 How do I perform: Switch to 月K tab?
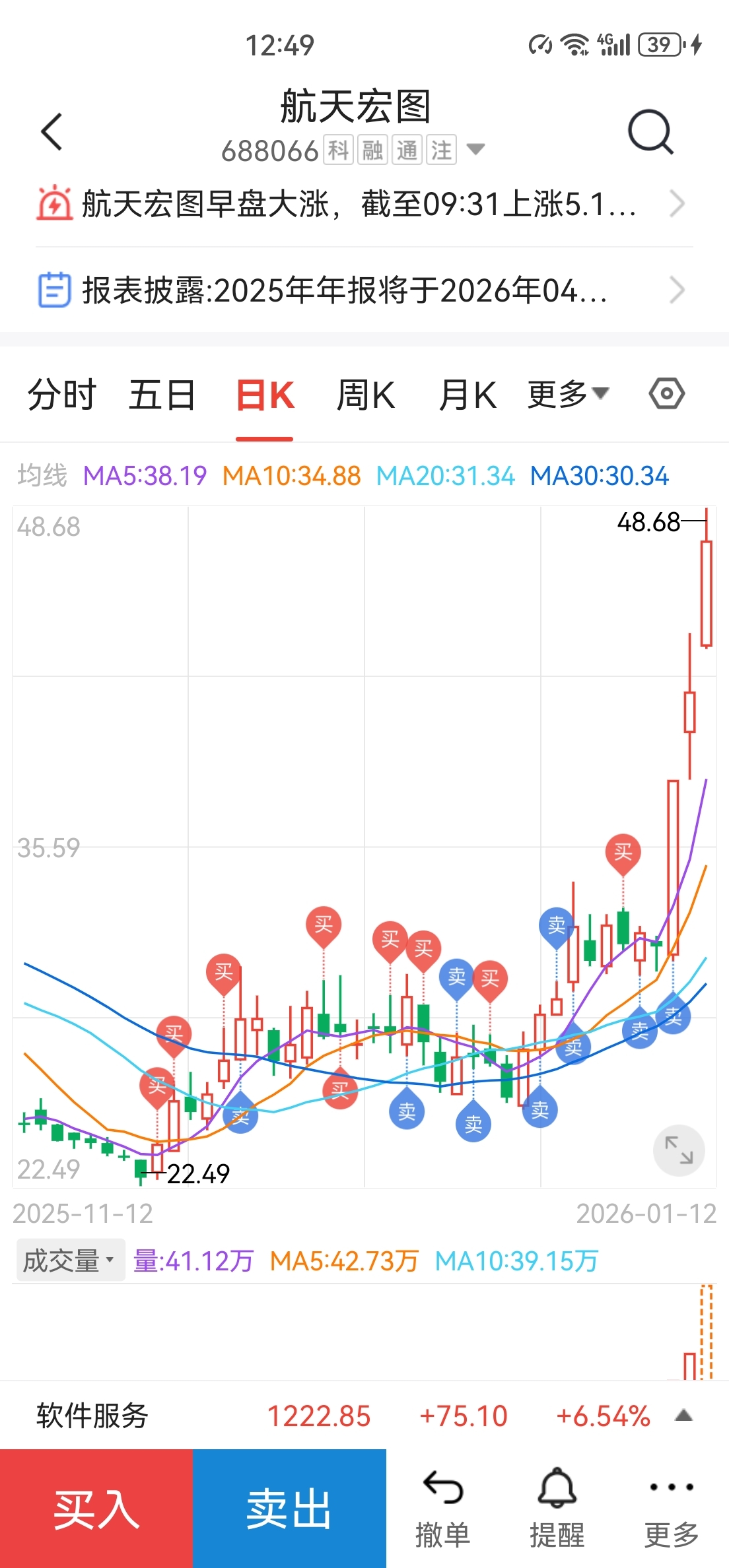[x=468, y=395]
